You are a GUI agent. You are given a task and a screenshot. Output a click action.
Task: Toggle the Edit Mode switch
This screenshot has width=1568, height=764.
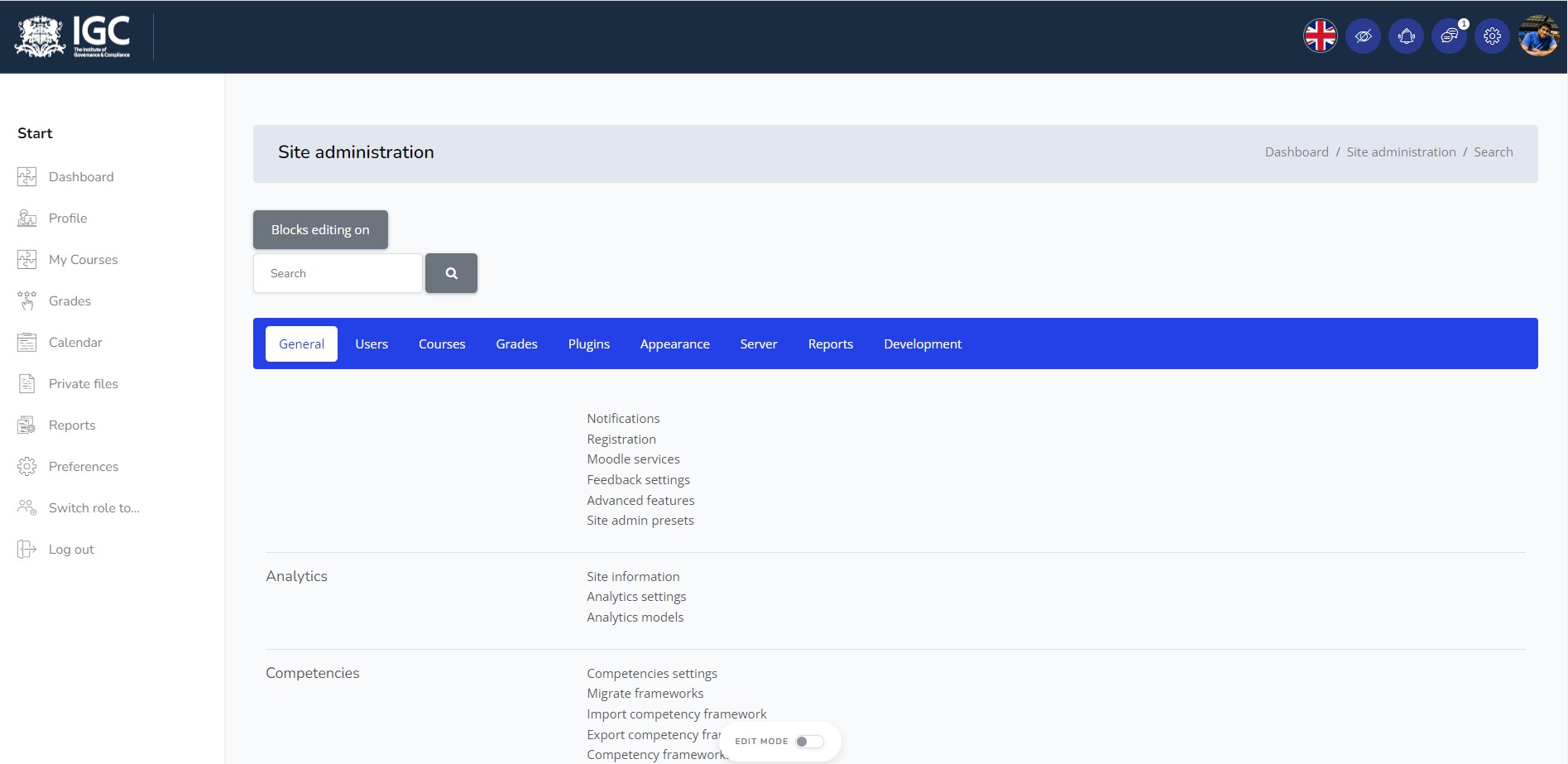809,741
